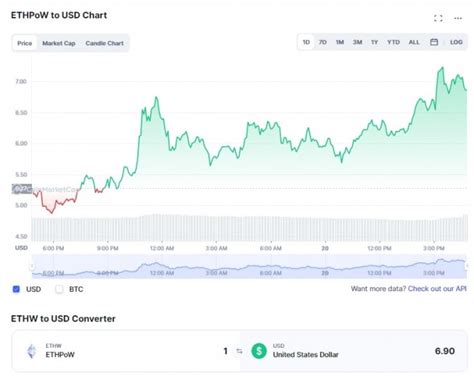Select the ALL time range
Image resolution: width=474 pixels, height=376 pixels.
tap(414, 42)
